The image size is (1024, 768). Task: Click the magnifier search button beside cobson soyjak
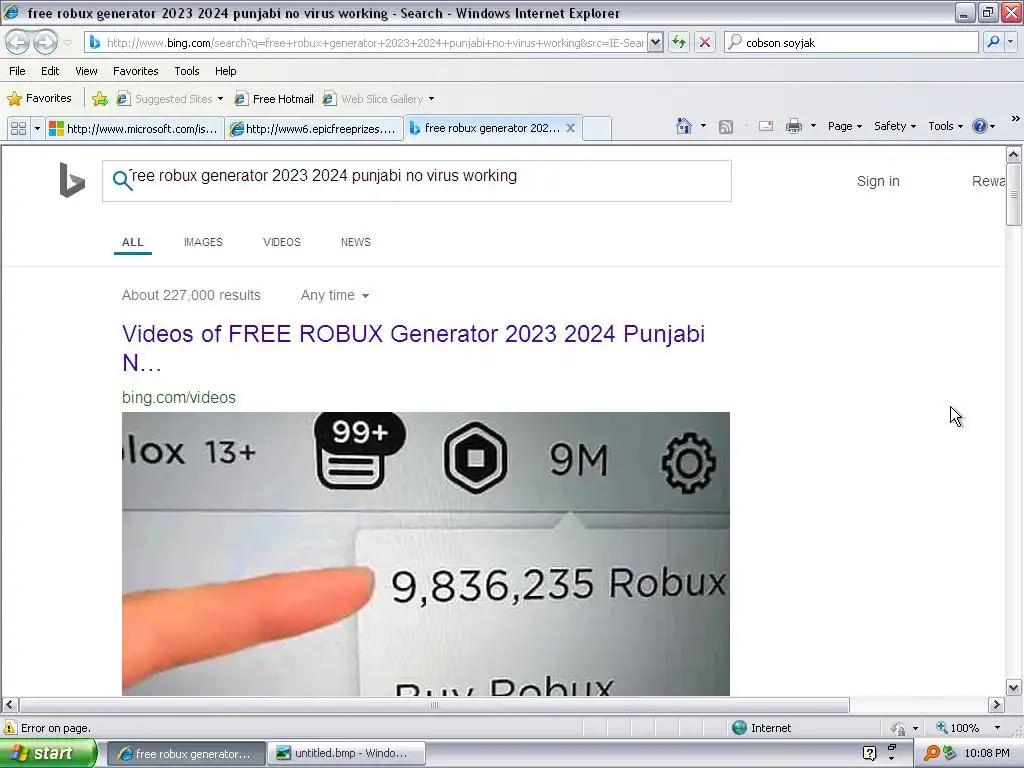[993, 42]
